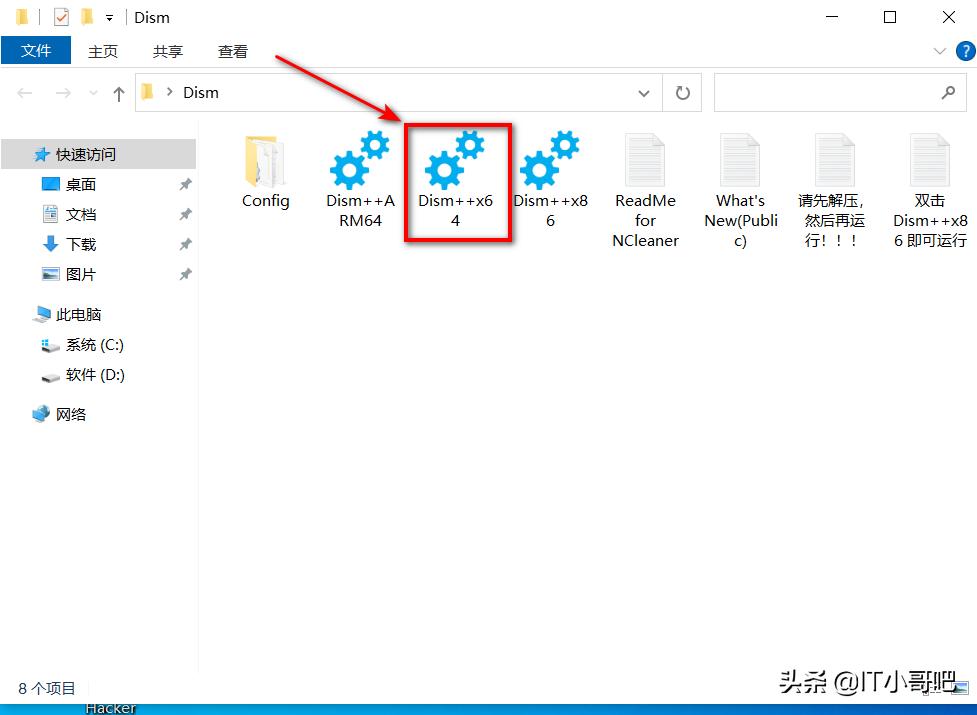
Task: Open 桌面 in the navigation pane
Action: click(x=81, y=184)
